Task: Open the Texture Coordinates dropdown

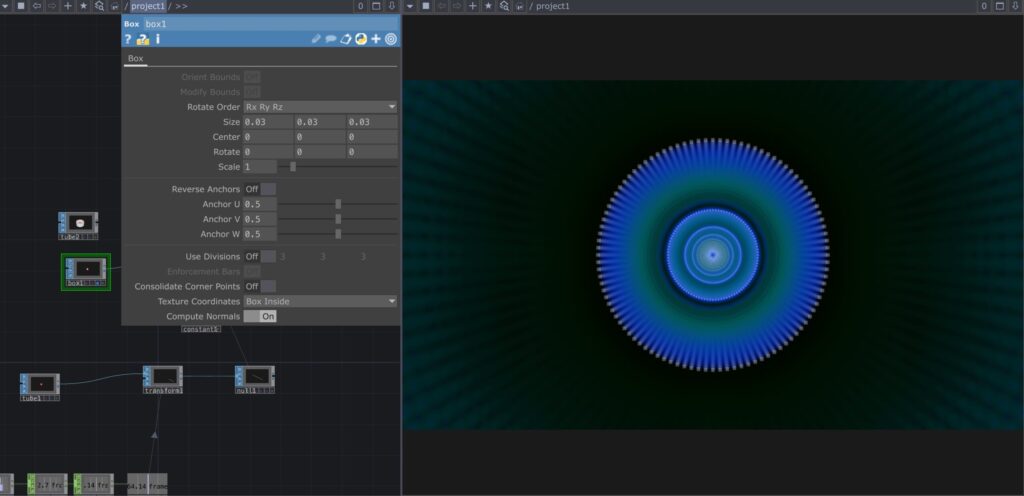Action: (320, 301)
